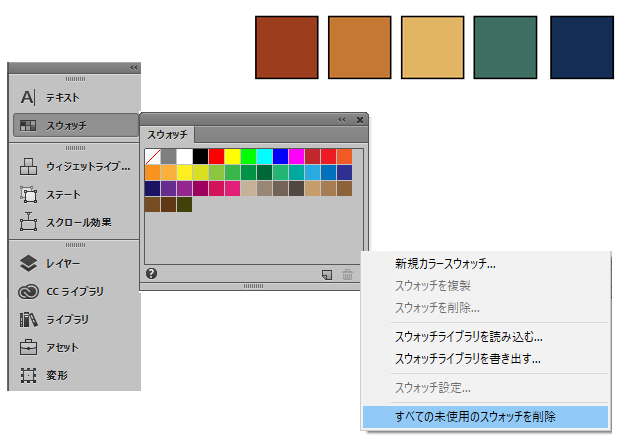Click the trash delete swatch icon

tap(347, 275)
